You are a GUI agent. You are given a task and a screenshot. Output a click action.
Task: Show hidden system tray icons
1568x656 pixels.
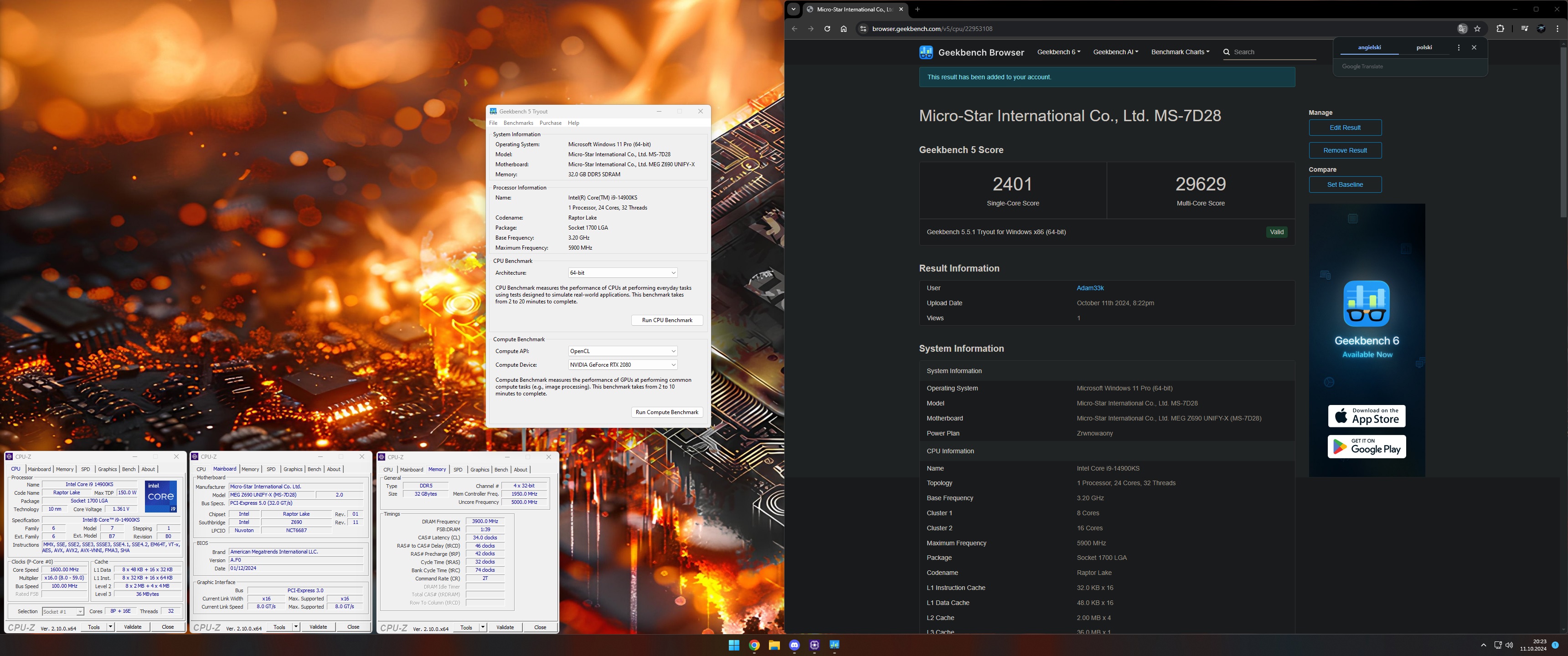(1483, 645)
